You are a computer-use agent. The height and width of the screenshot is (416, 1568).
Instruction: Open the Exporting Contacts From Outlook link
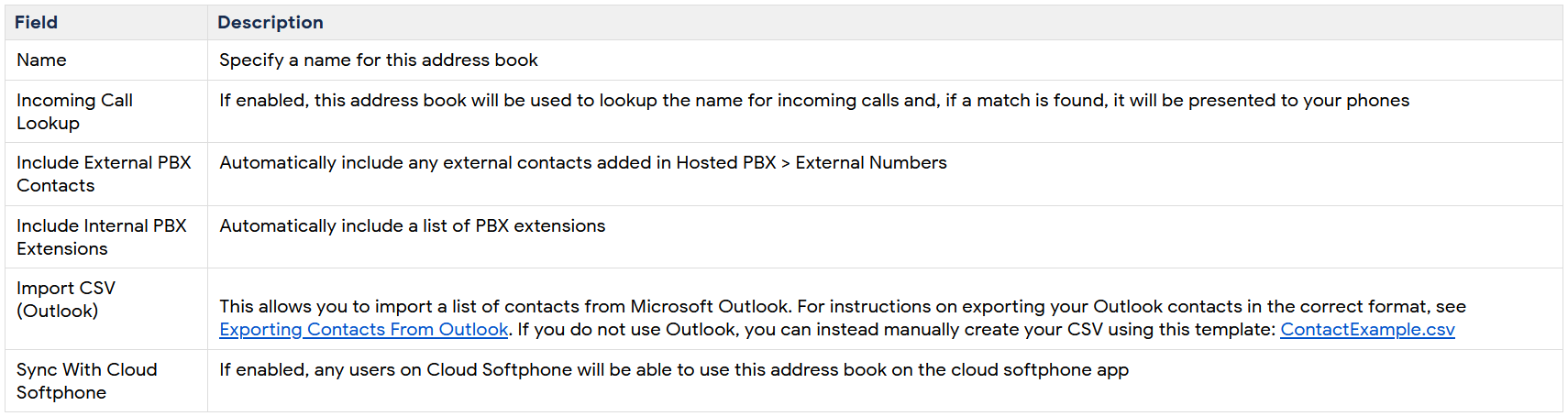tap(363, 330)
